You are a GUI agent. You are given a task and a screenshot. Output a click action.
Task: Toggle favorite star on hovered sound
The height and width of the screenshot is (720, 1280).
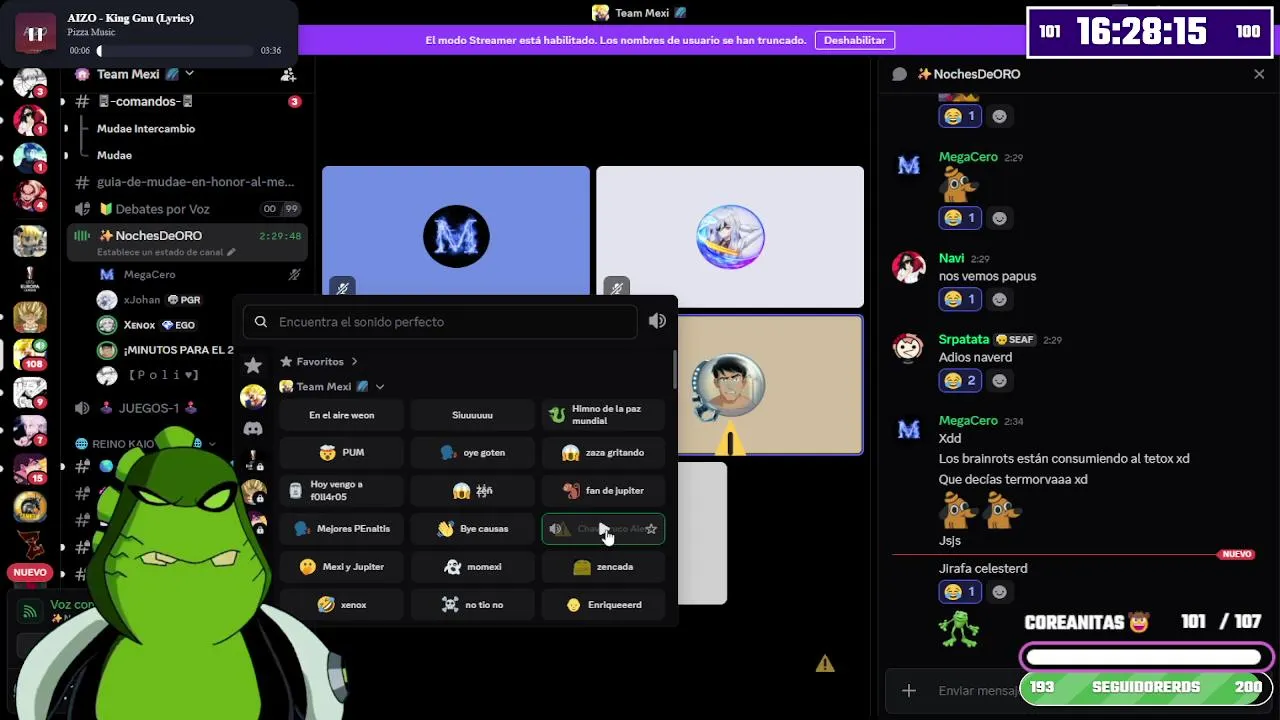651,529
